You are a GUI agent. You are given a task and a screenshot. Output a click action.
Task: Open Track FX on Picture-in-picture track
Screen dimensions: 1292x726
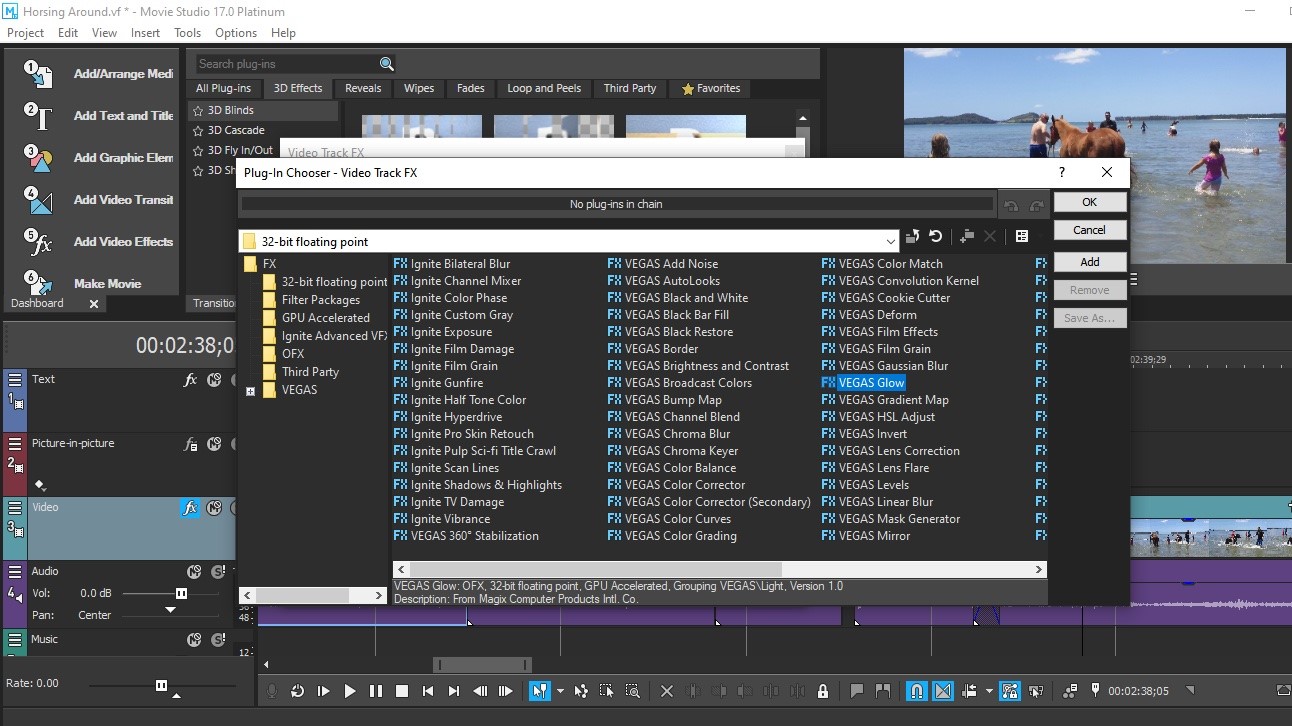click(191, 444)
